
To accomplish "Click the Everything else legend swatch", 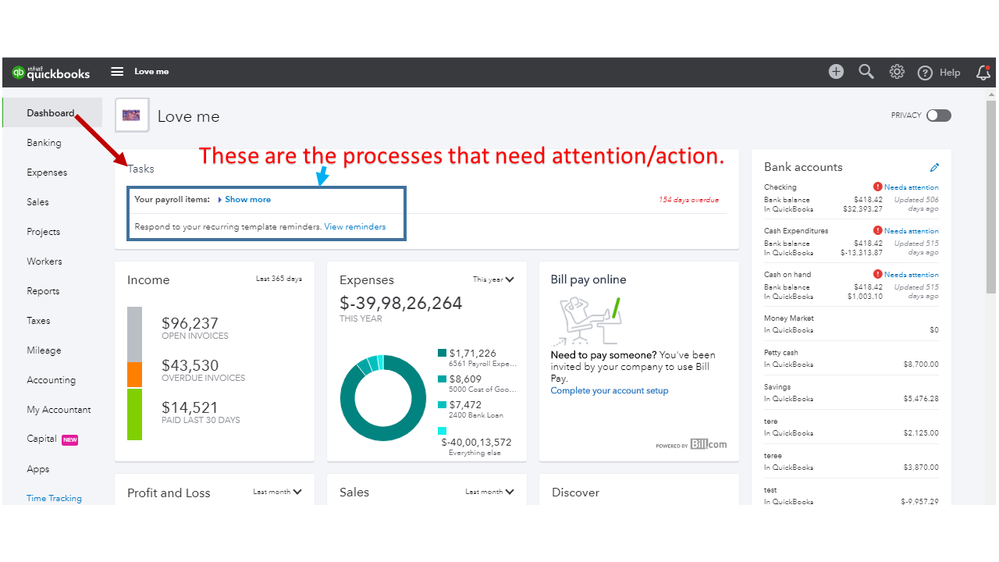I will (x=442, y=431).
